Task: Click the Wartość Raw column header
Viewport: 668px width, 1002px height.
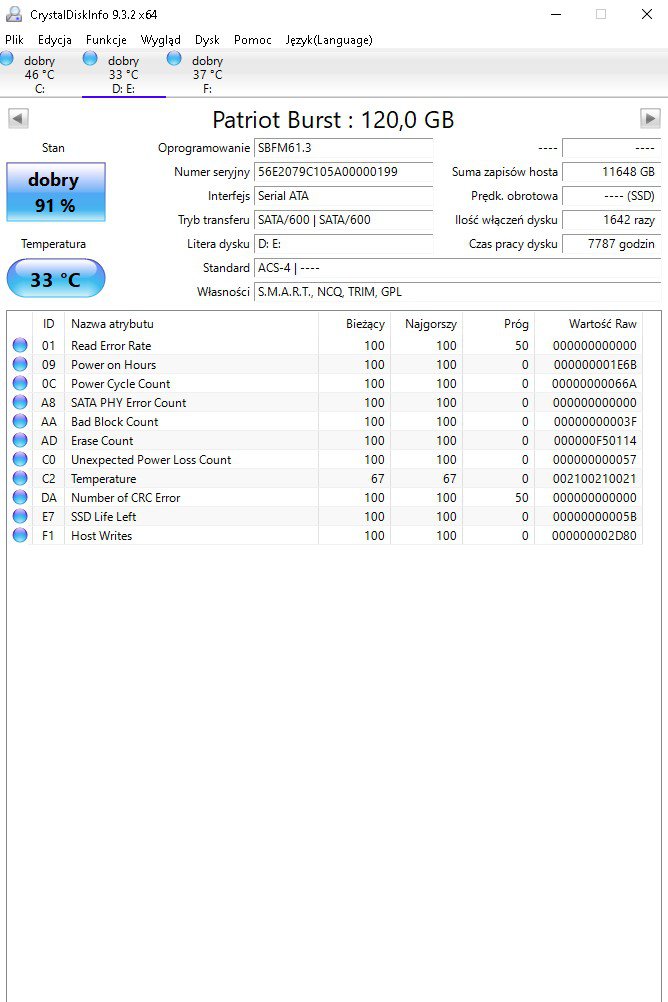Action: point(589,323)
